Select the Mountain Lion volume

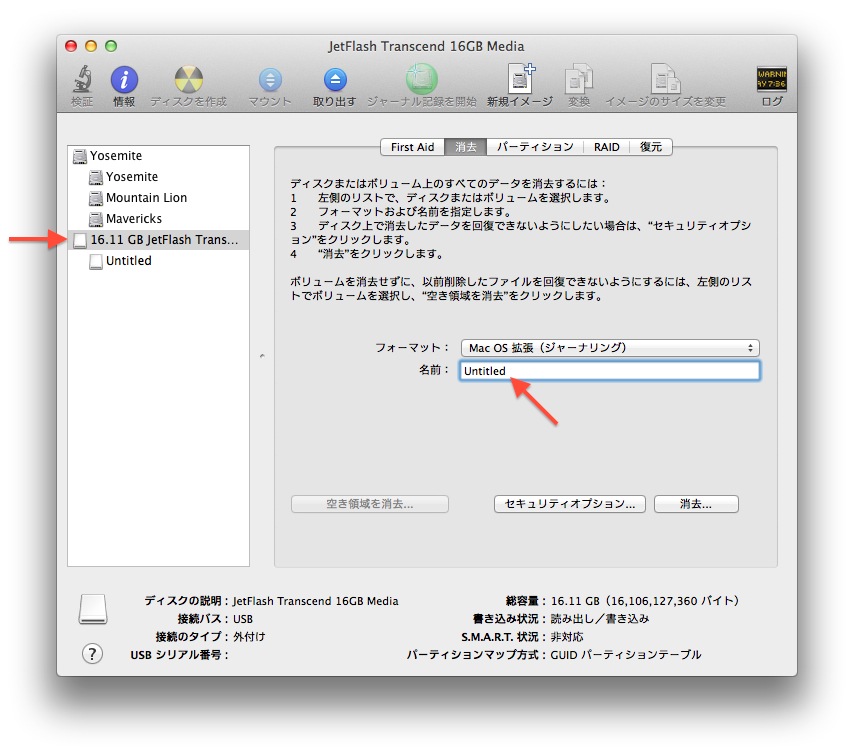point(158,198)
